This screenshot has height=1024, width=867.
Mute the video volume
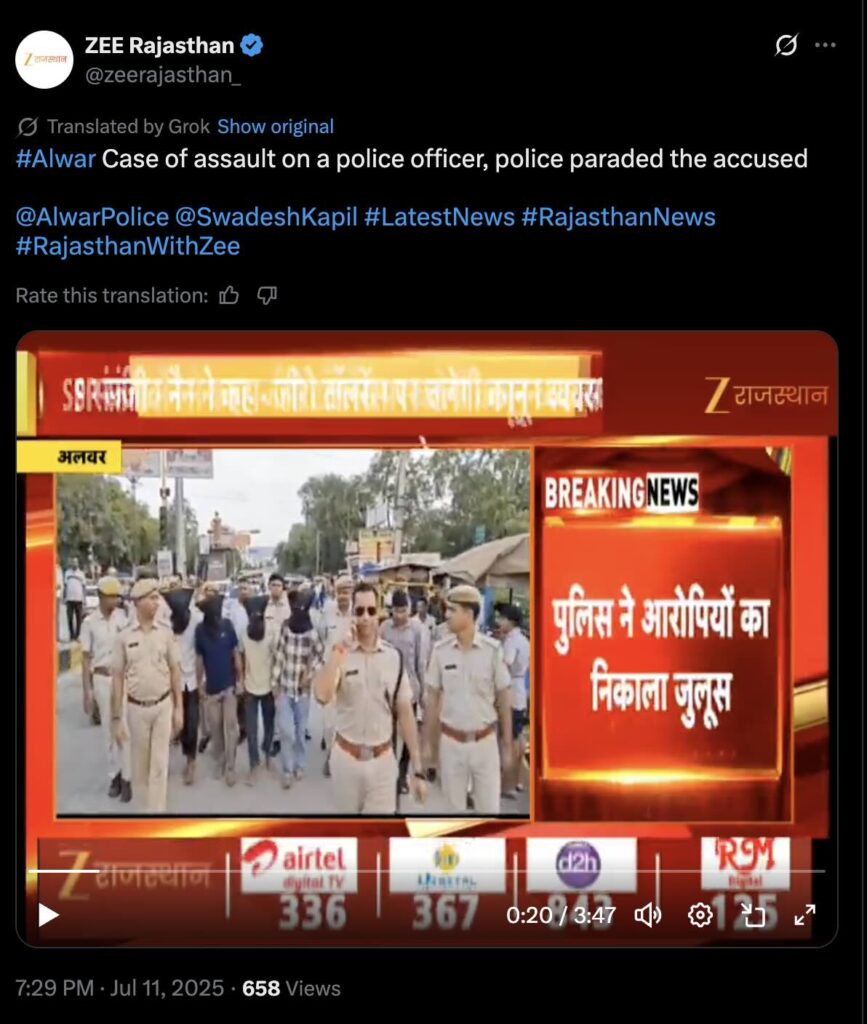pos(648,915)
